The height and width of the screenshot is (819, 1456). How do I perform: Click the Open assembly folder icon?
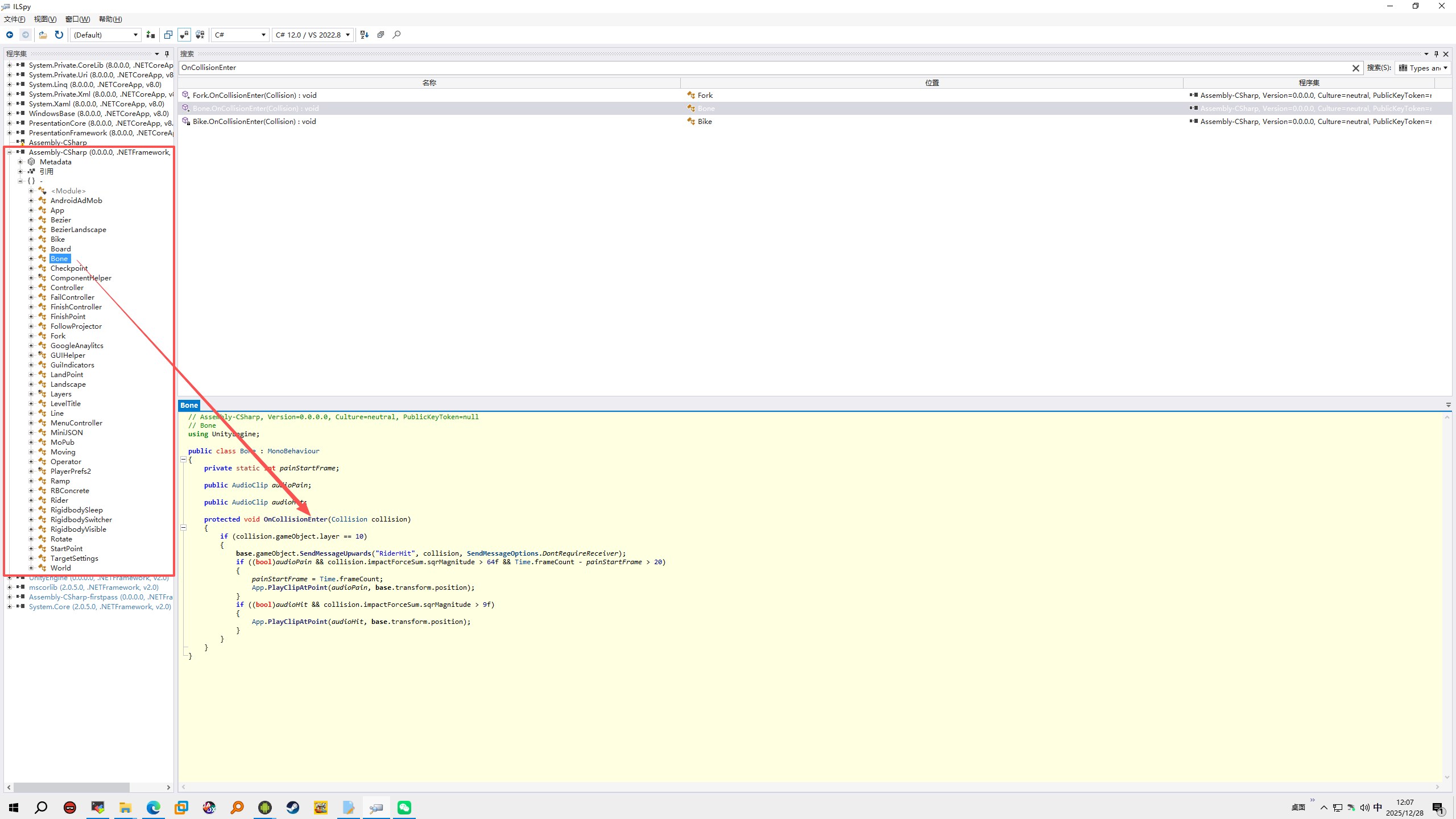(x=43, y=35)
